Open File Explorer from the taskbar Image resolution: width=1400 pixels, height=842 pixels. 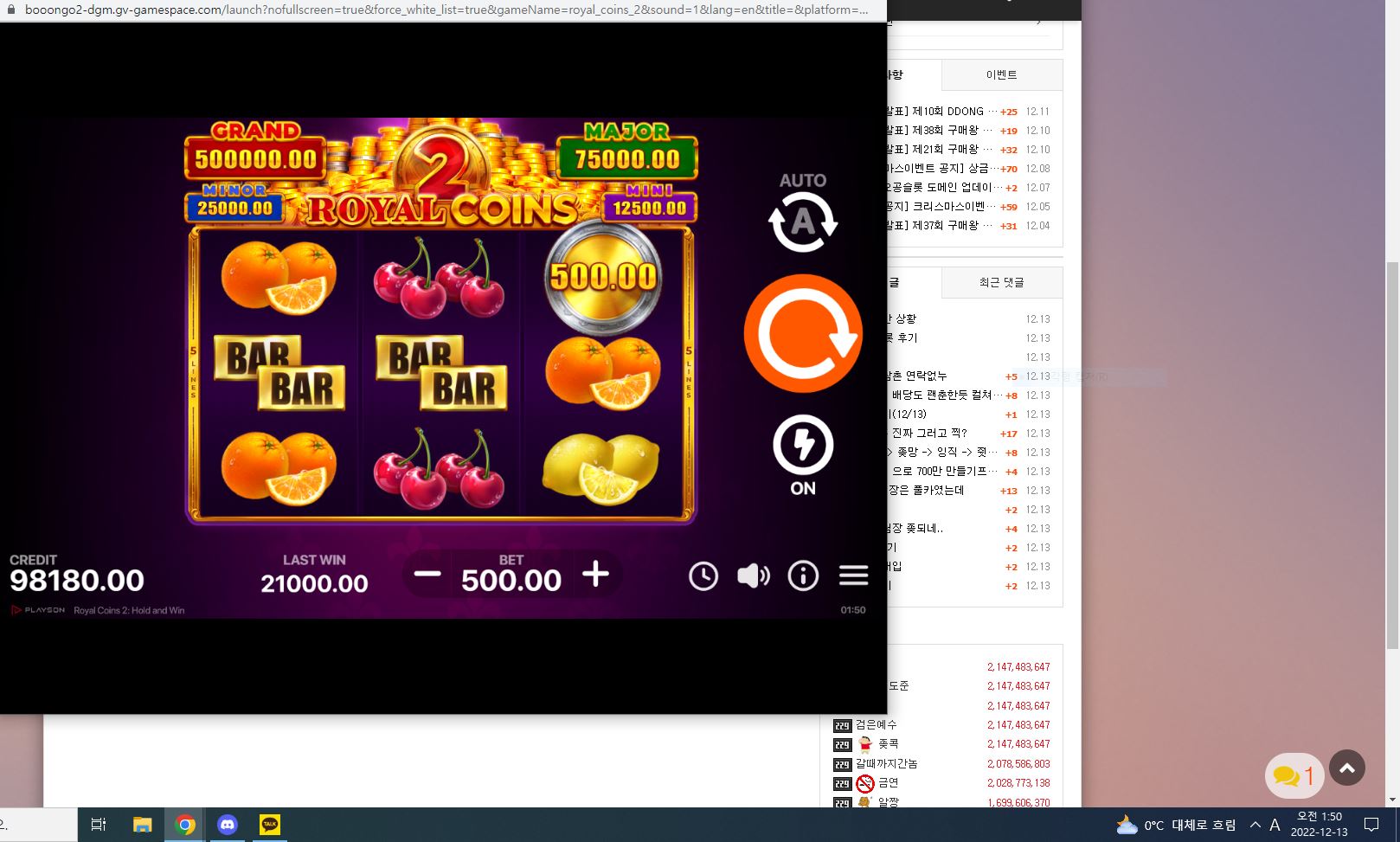pyautogui.click(x=142, y=825)
